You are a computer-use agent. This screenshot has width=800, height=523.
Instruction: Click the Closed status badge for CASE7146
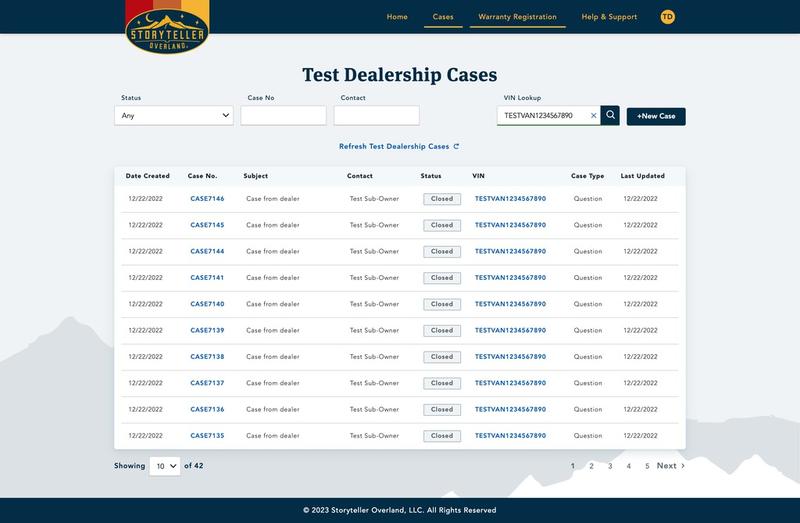pos(442,199)
